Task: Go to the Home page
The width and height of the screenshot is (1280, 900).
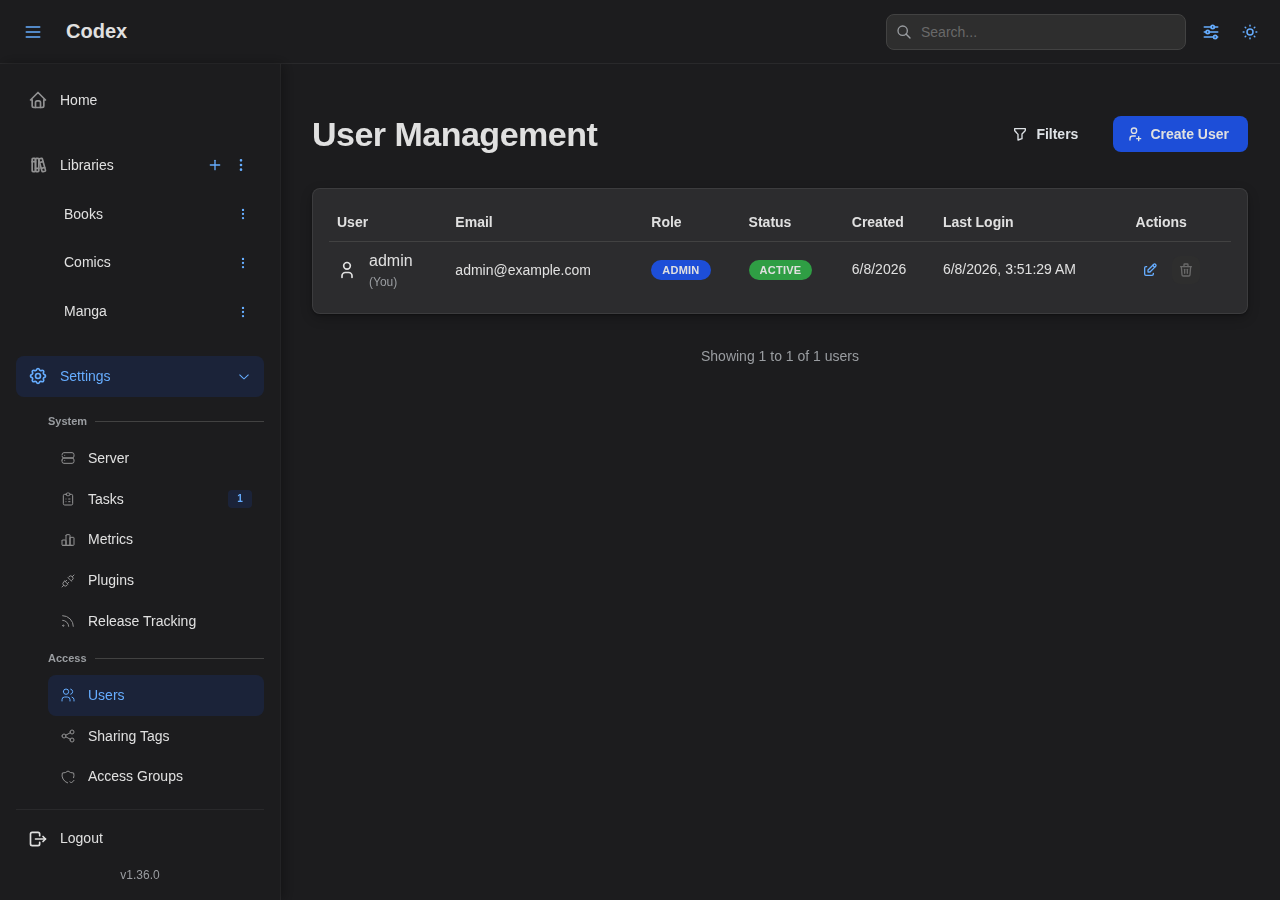Action: (140, 100)
